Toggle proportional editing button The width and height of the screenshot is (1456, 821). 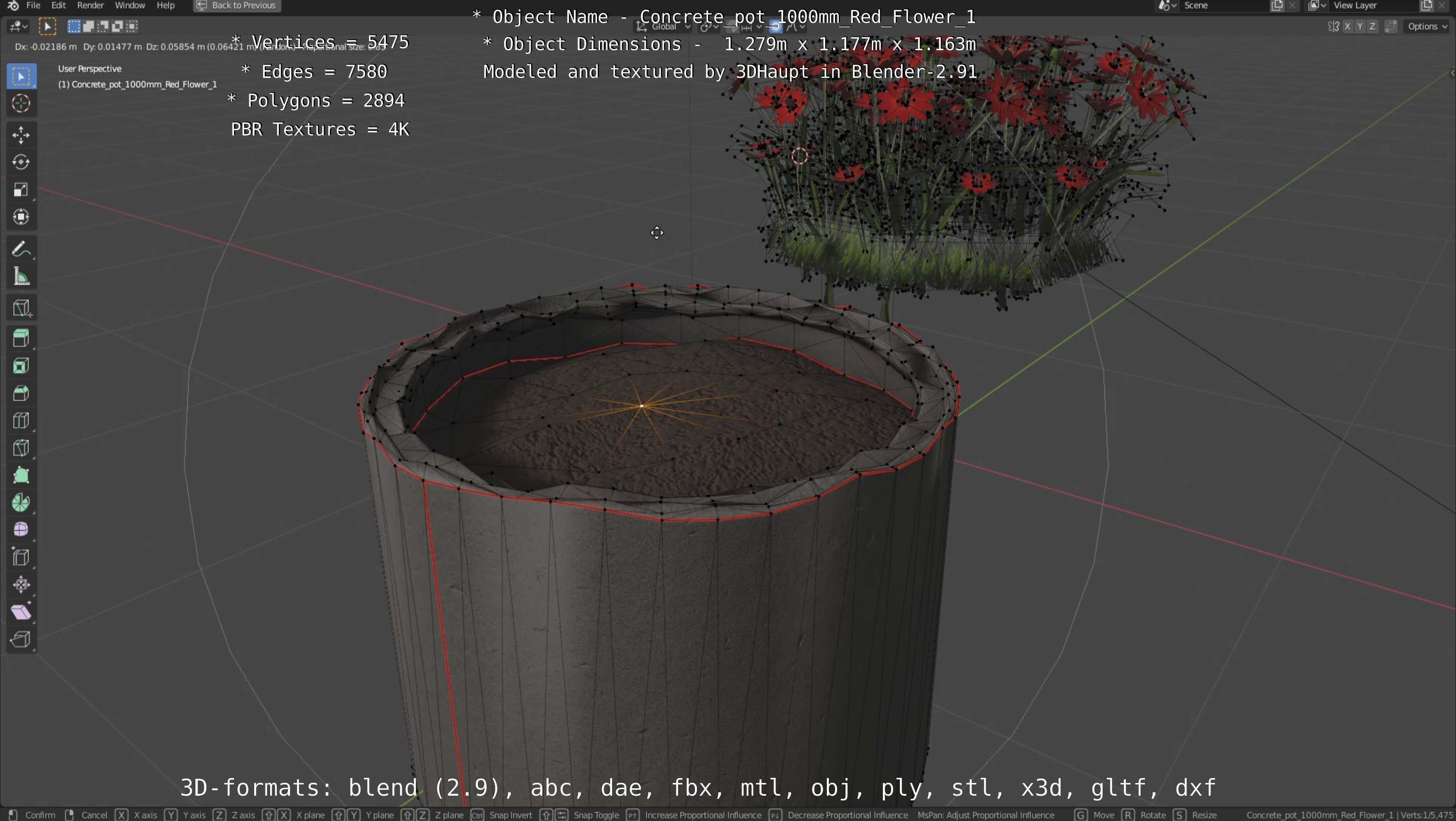pos(775,26)
